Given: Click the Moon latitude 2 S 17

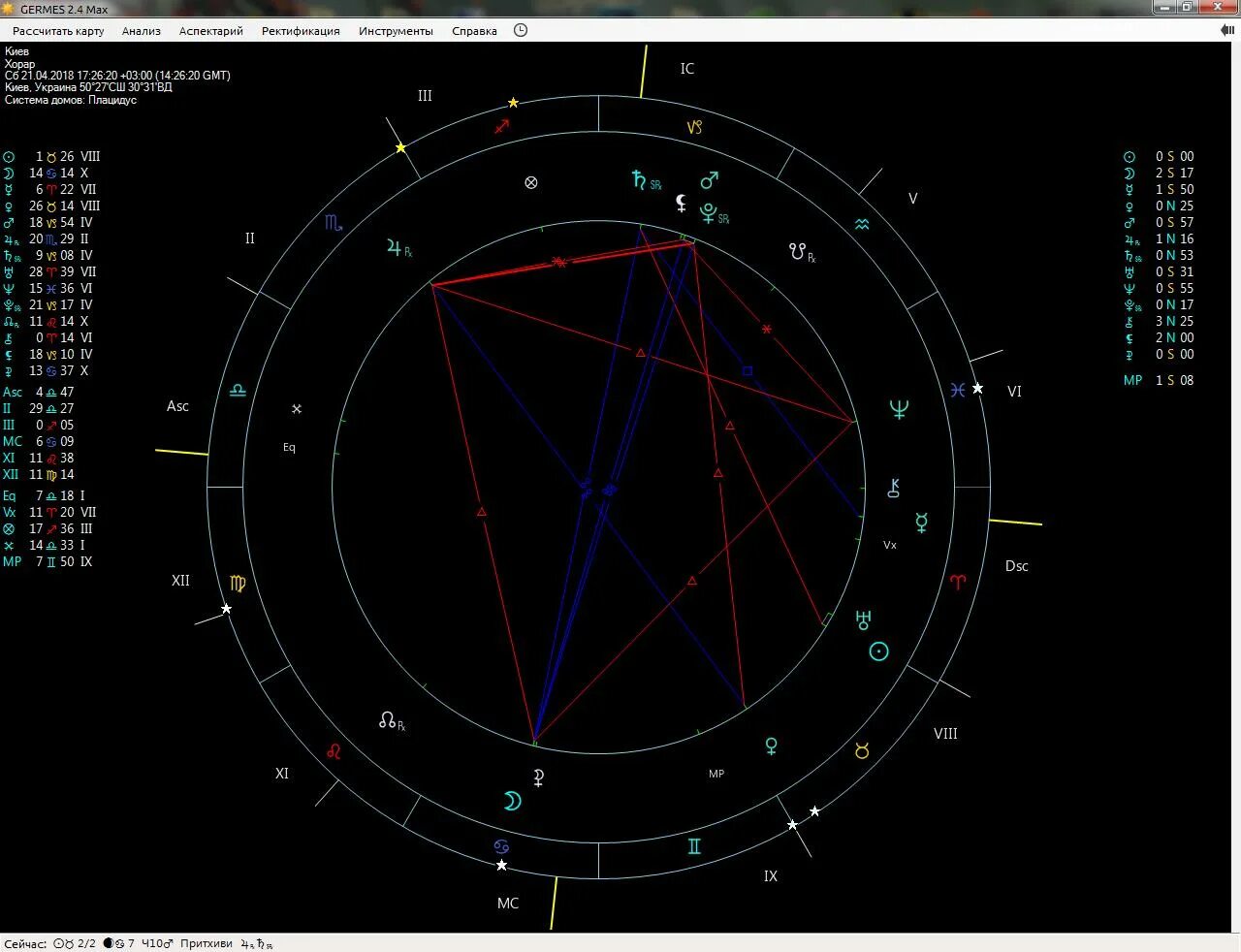Looking at the screenshot, I should point(1159,174).
